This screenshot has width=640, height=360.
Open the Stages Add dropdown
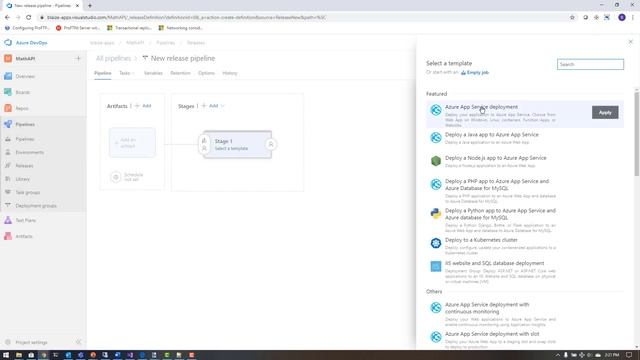point(213,106)
